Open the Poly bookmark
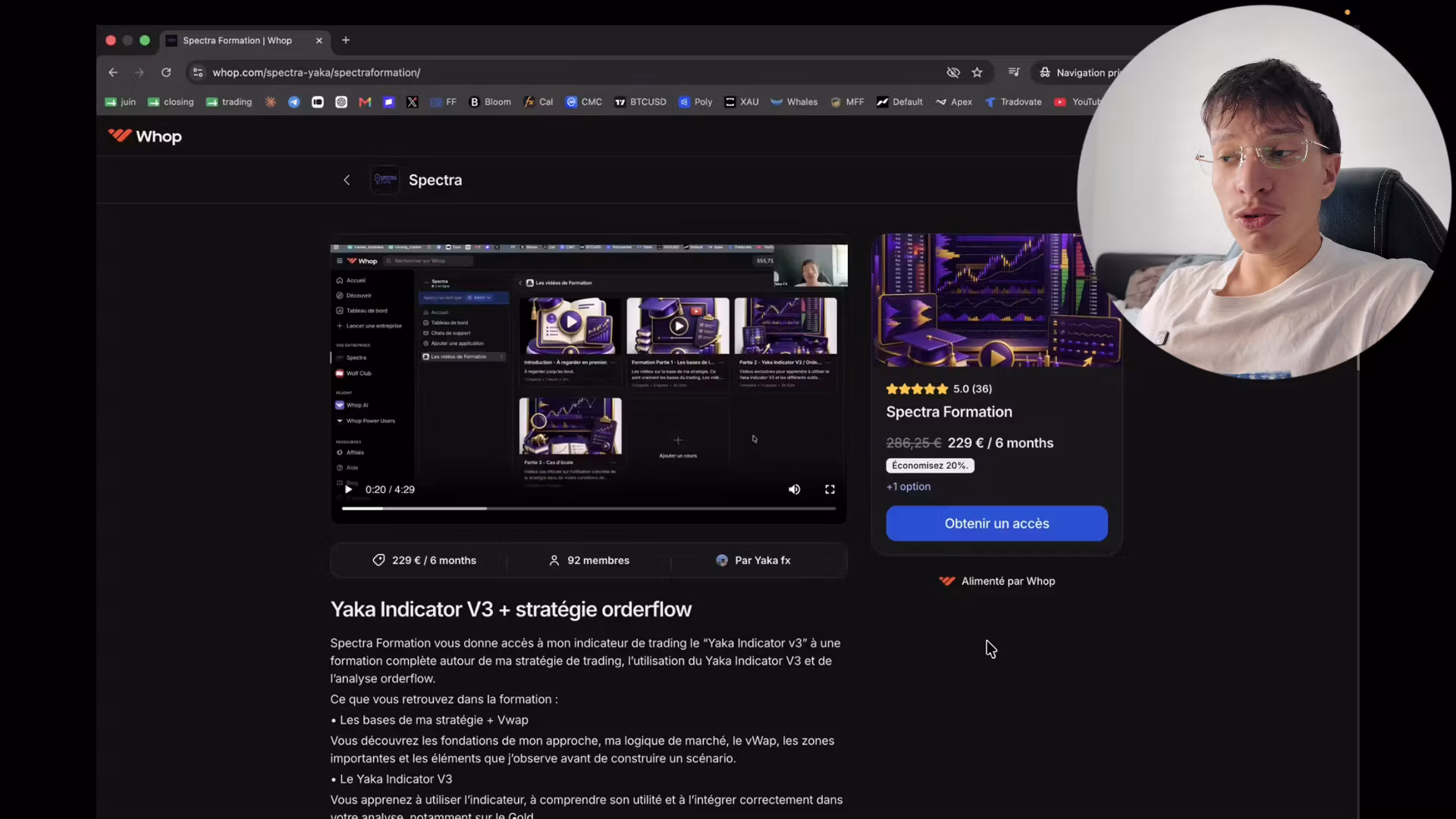This screenshot has width=1456, height=819. 695,102
